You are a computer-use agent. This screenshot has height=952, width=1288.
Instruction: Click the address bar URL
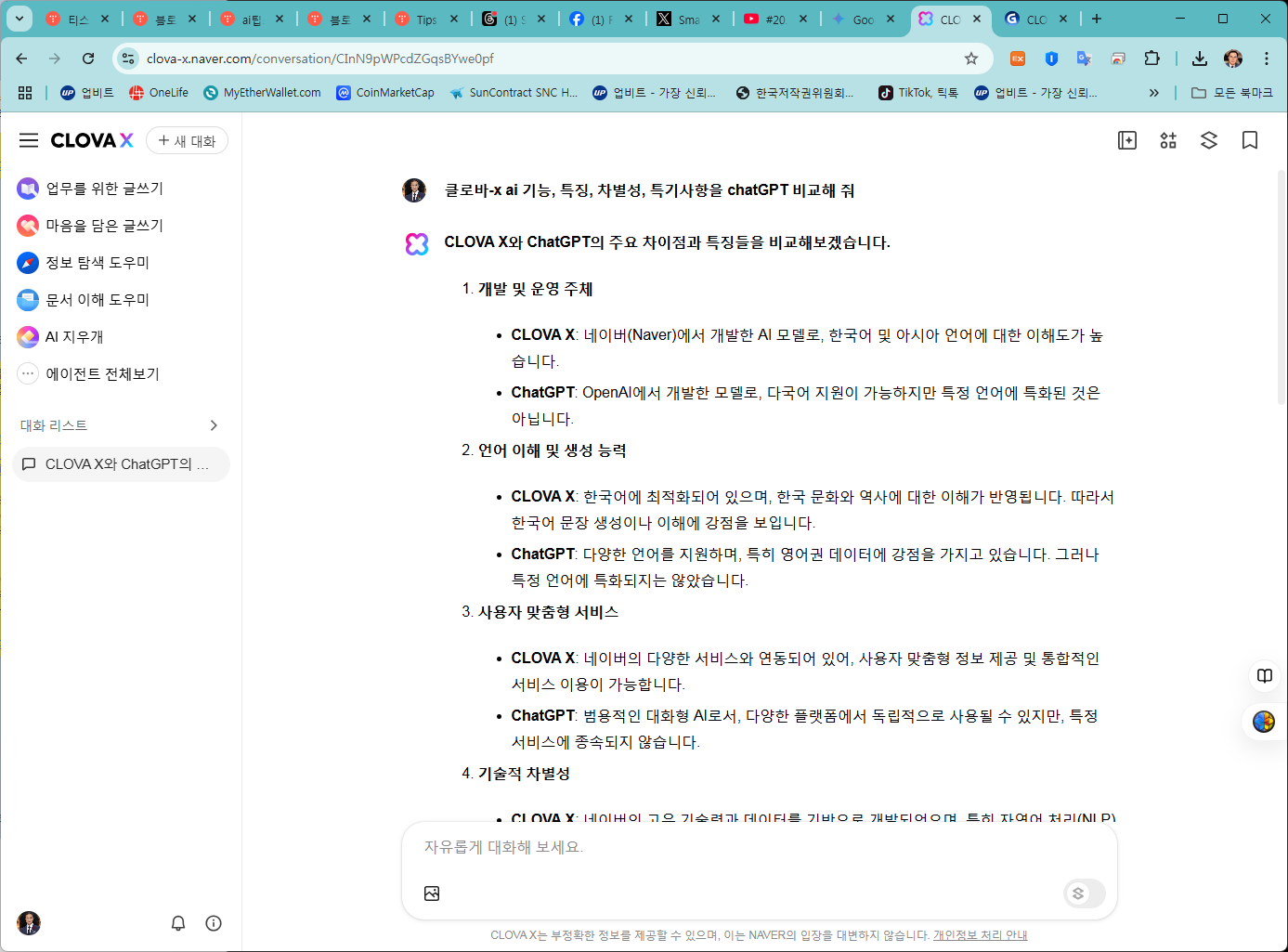point(320,59)
